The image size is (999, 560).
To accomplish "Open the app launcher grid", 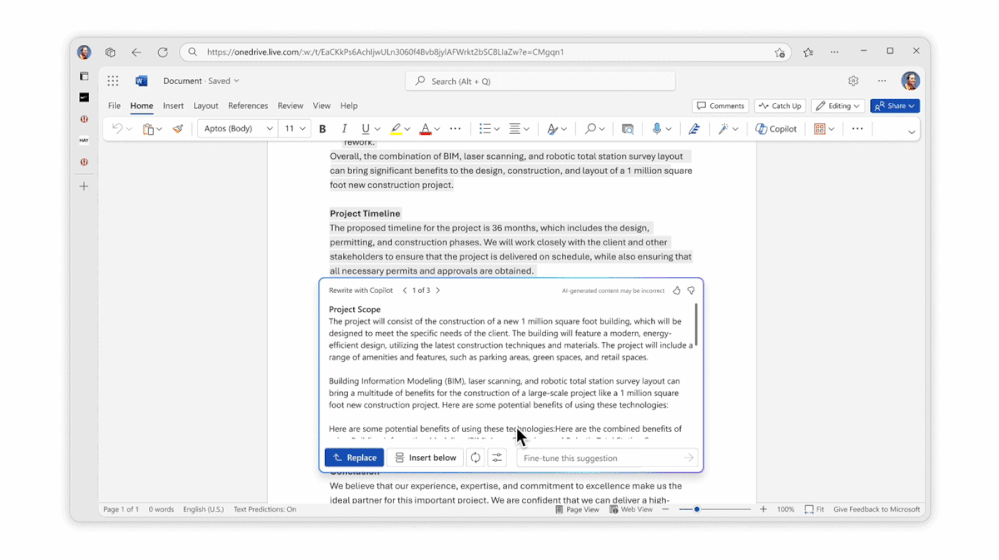I will click(x=113, y=81).
